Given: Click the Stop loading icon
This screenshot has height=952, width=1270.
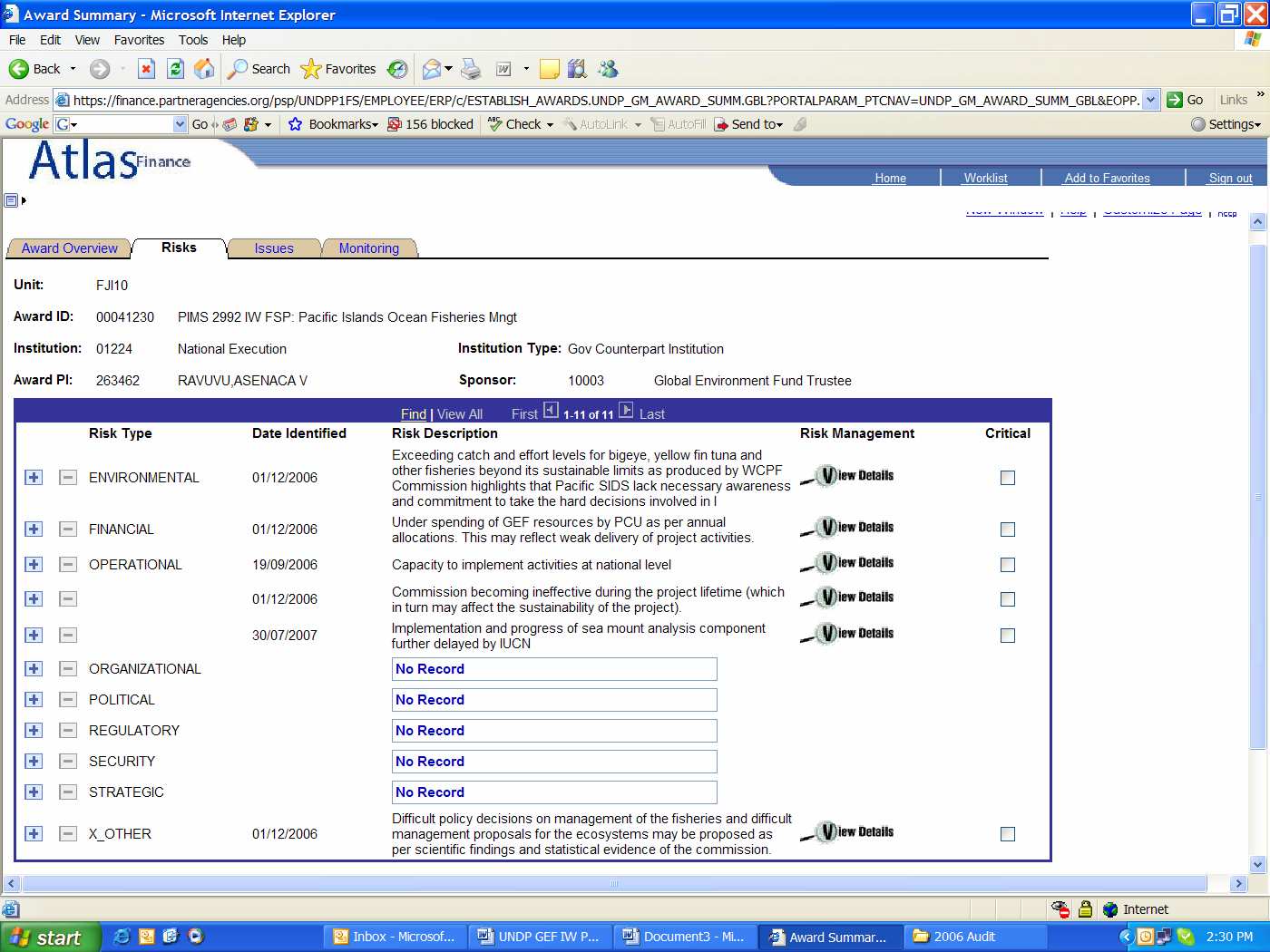Looking at the screenshot, I should [147, 69].
